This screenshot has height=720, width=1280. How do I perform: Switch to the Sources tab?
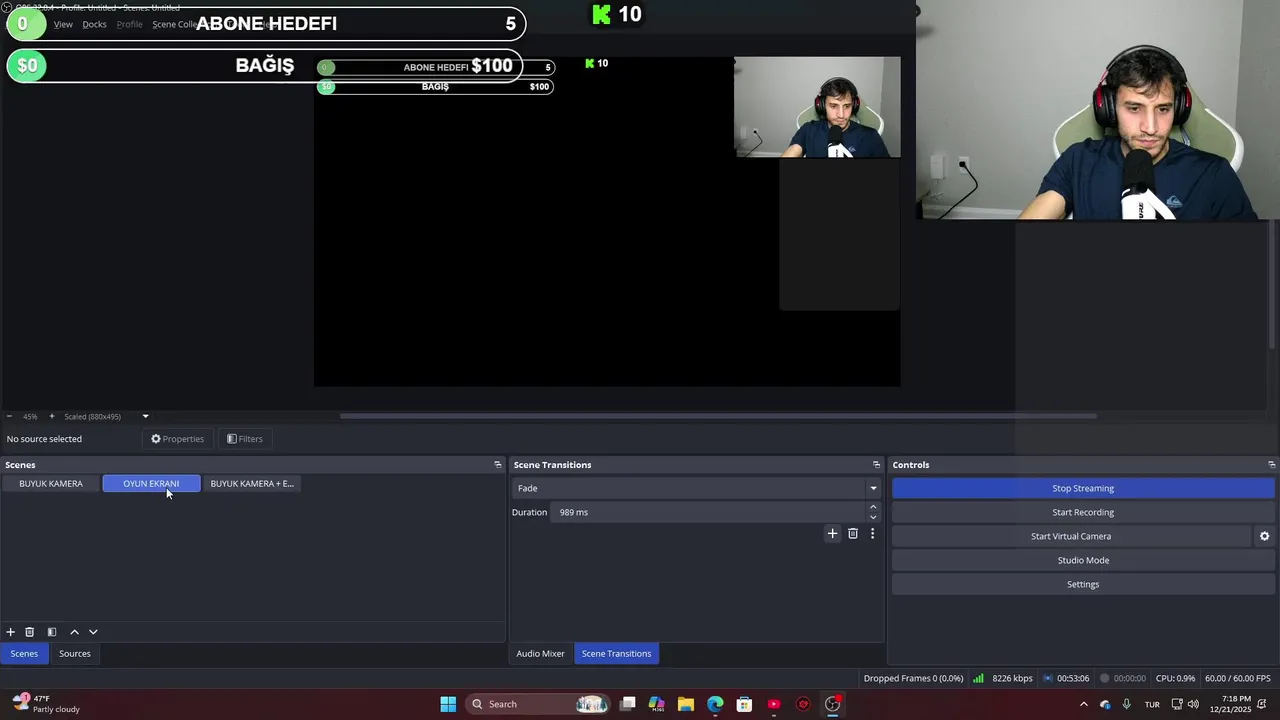(x=74, y=654)
